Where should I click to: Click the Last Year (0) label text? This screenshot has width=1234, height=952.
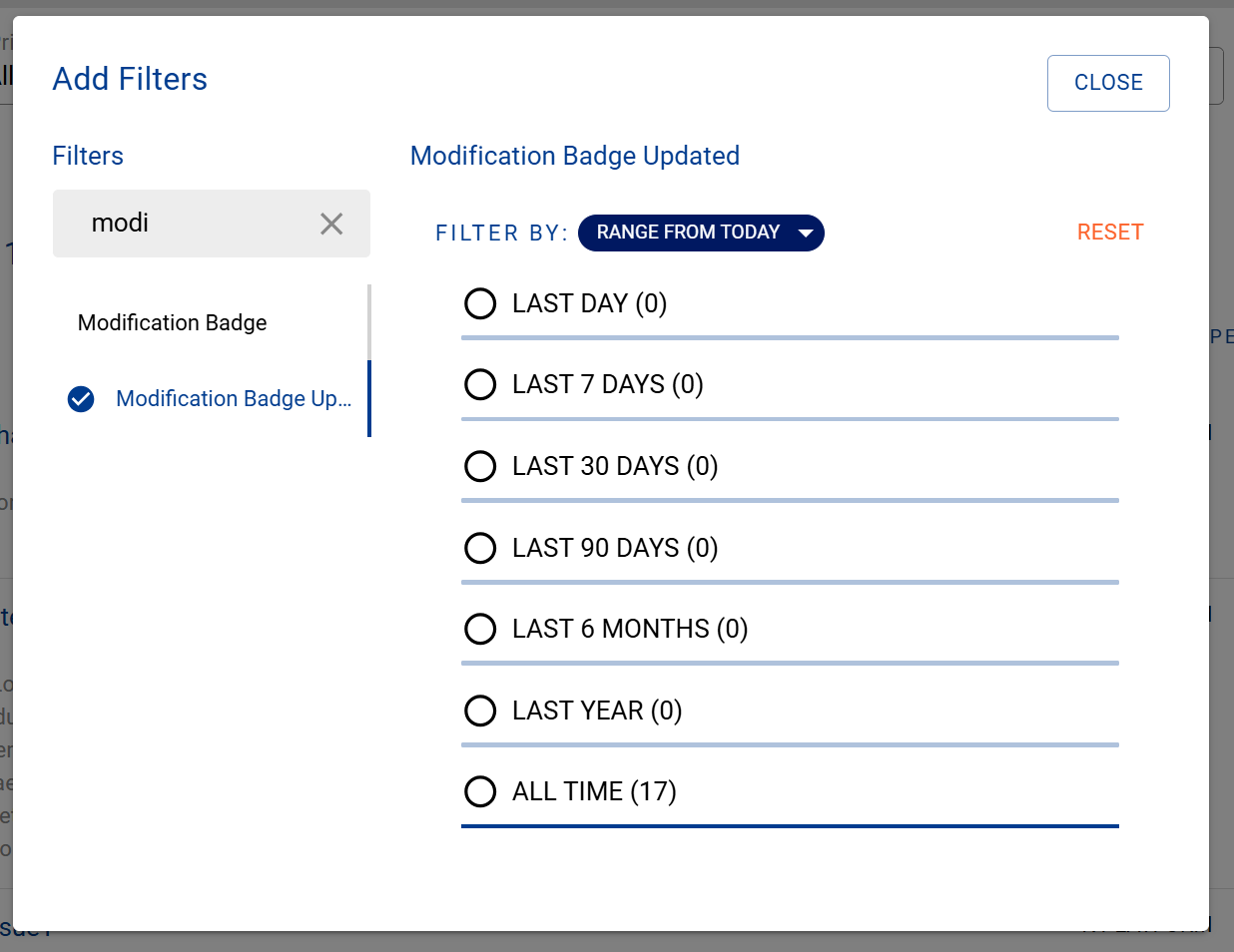(x=597, y=711)
